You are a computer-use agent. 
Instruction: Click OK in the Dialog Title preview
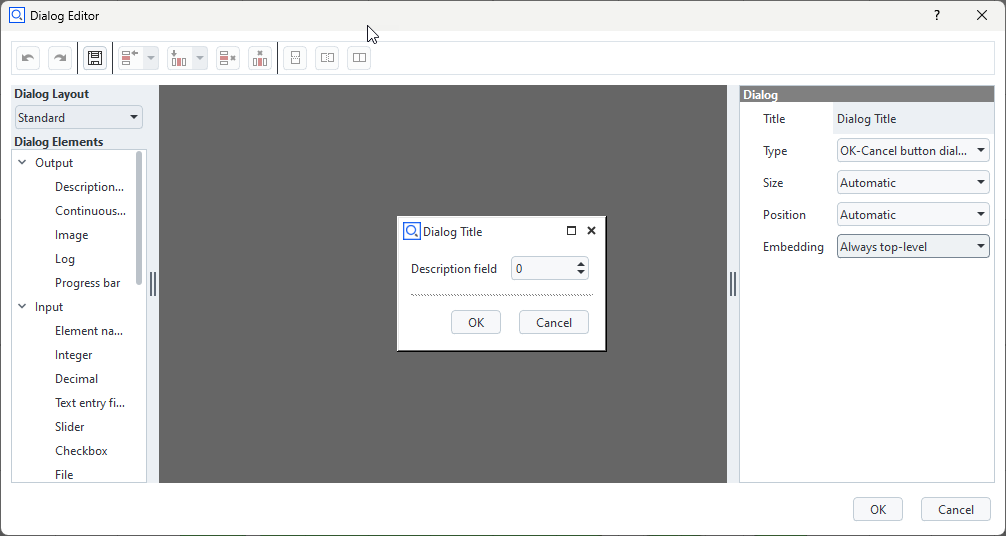476,322
